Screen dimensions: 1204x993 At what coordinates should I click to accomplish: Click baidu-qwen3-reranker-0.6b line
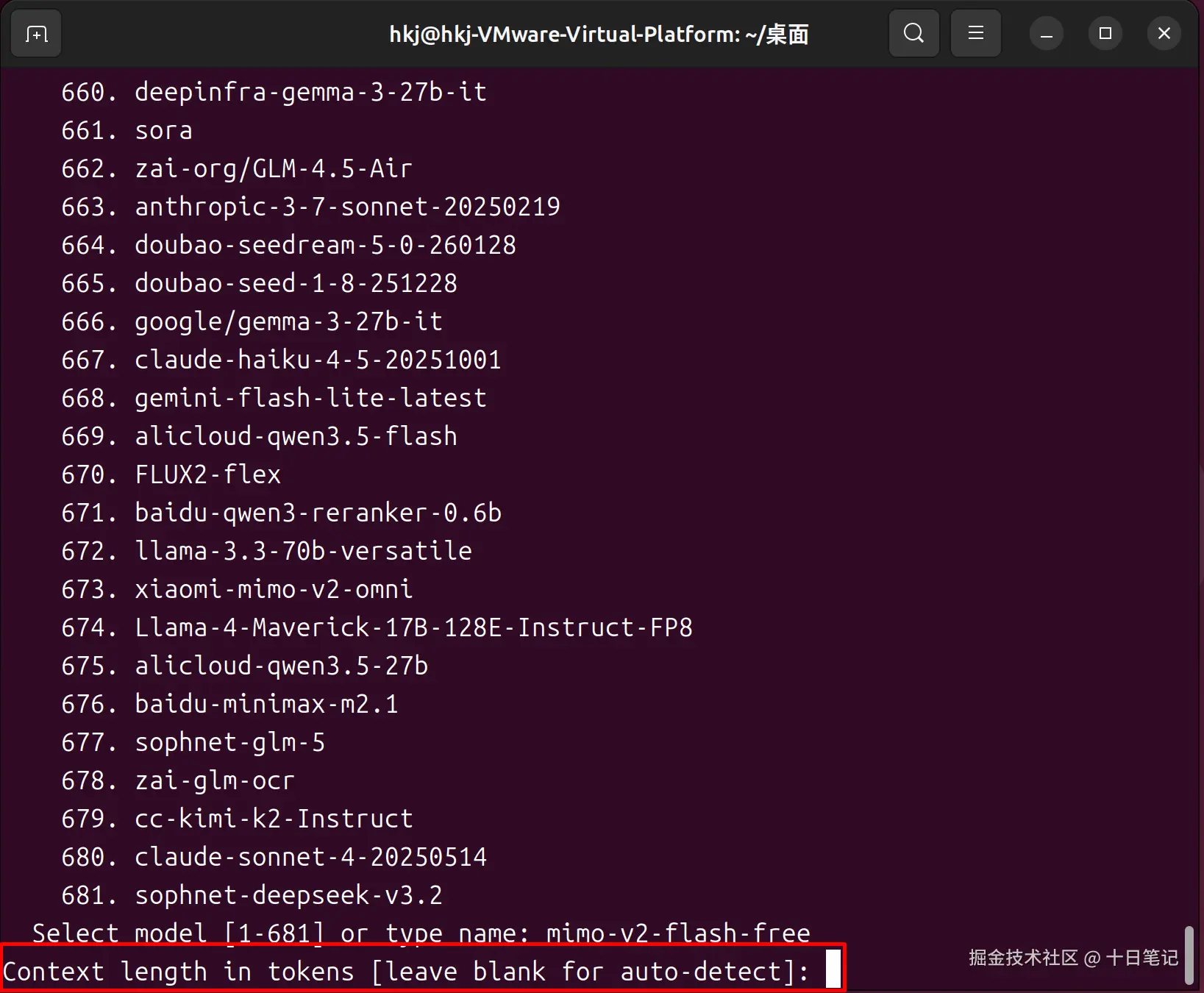tap(281, 513)
